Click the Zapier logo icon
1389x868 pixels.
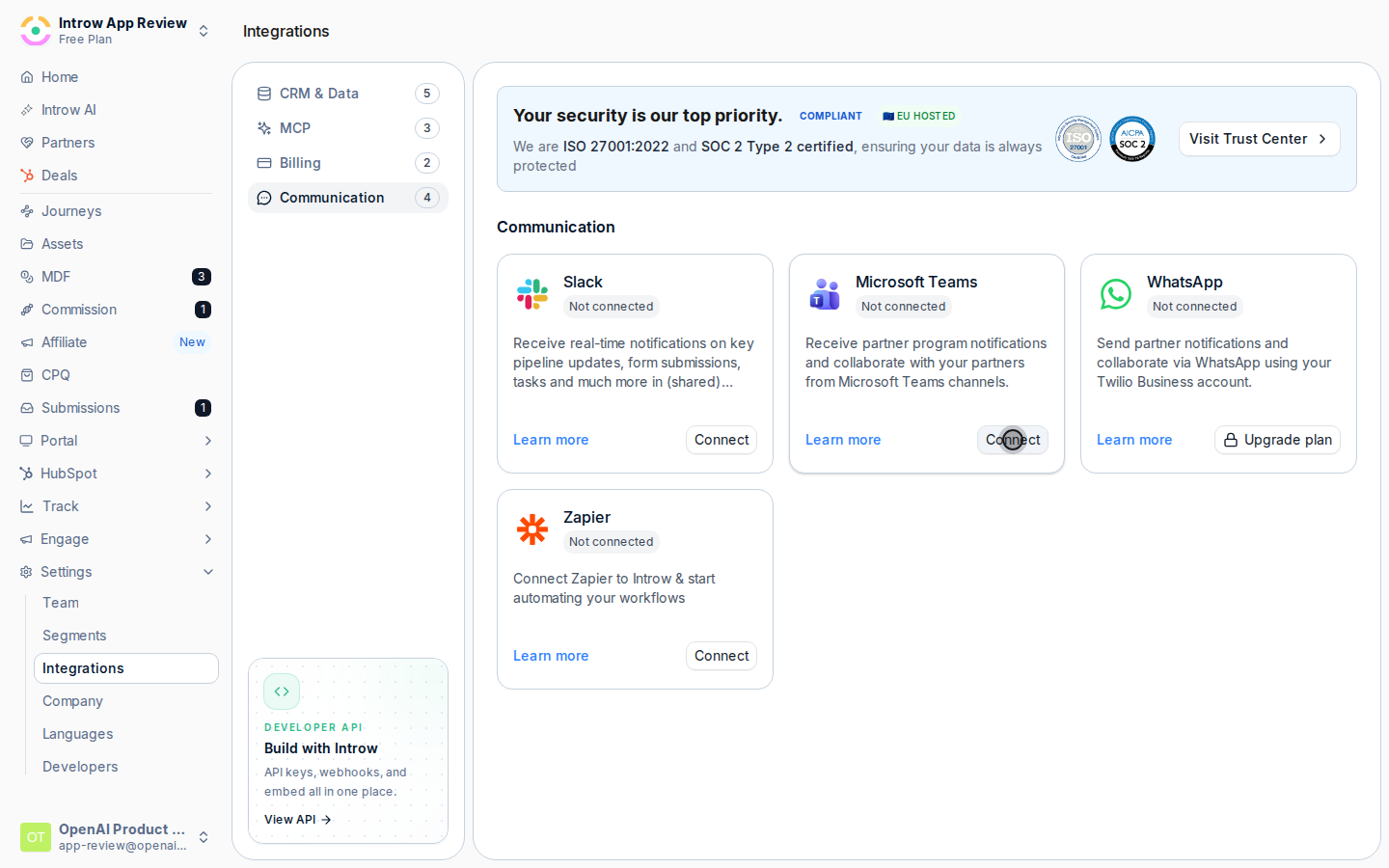point(531,529)
